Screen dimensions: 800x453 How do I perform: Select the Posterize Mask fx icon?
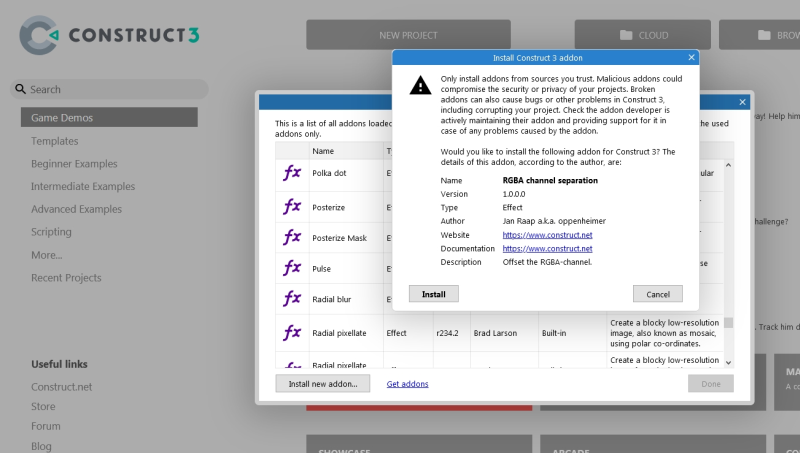(292, 238)
